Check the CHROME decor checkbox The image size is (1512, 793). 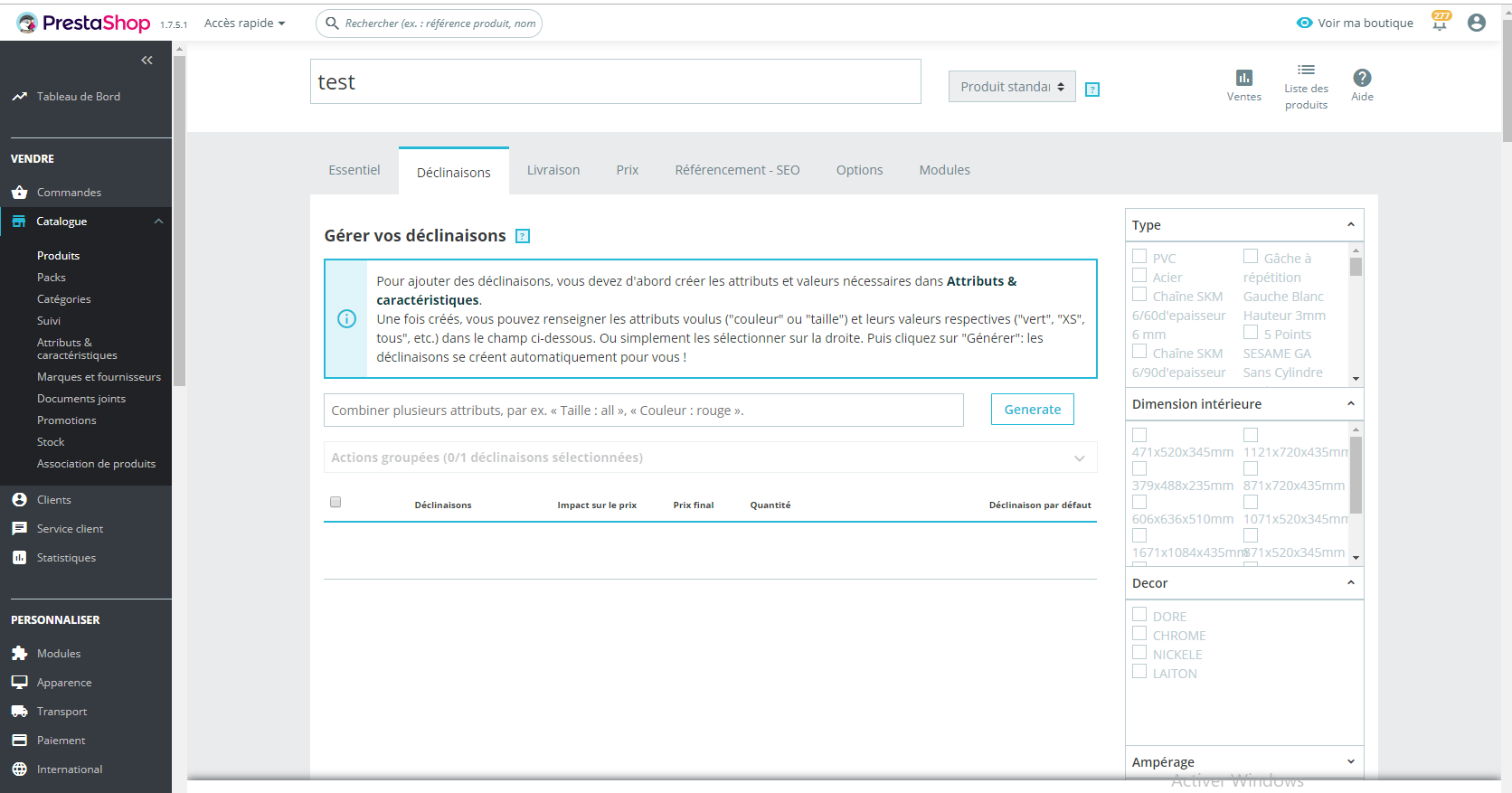(x=1139, y=633)
